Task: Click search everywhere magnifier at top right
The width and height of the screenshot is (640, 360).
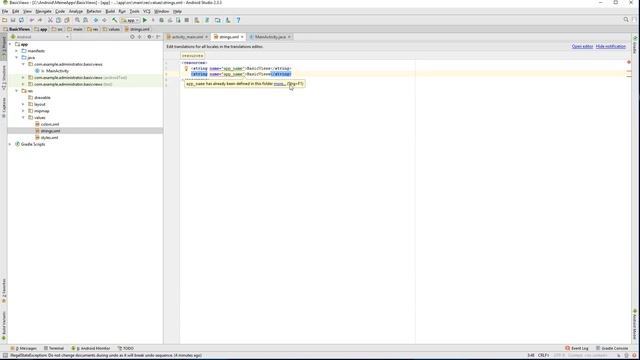Action: [x=626, y=20]
